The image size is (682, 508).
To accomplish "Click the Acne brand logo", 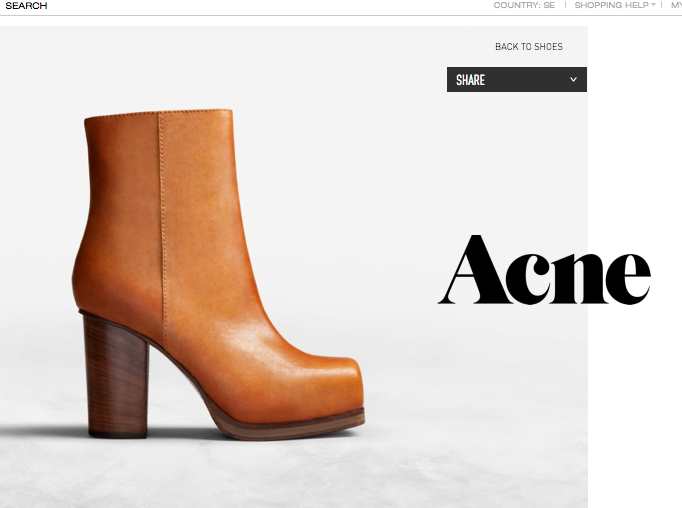I will point(544,270).
